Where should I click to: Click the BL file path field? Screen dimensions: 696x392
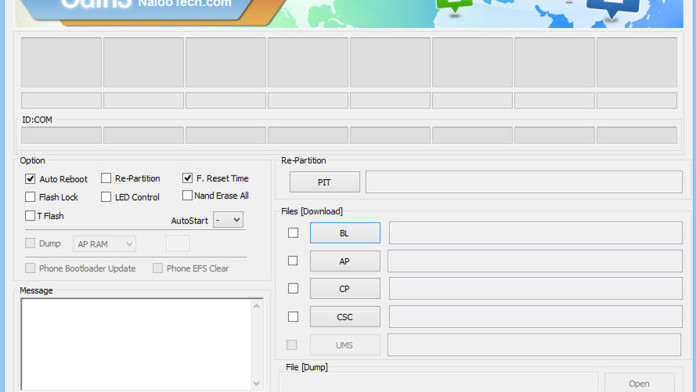(x=536, y=233)
